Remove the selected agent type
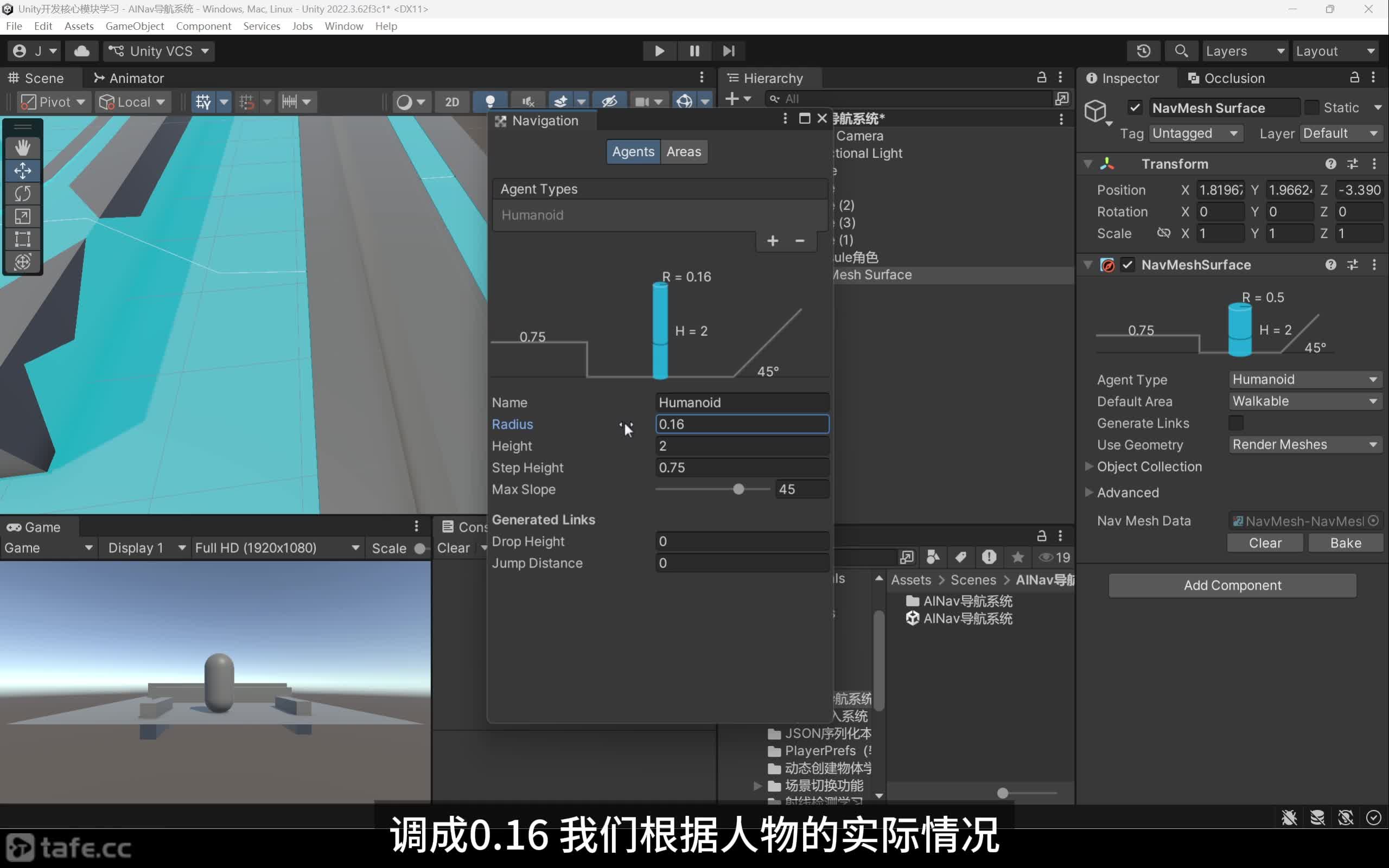The height and width of the screenshot is (868, 1389). pos(800,241)
